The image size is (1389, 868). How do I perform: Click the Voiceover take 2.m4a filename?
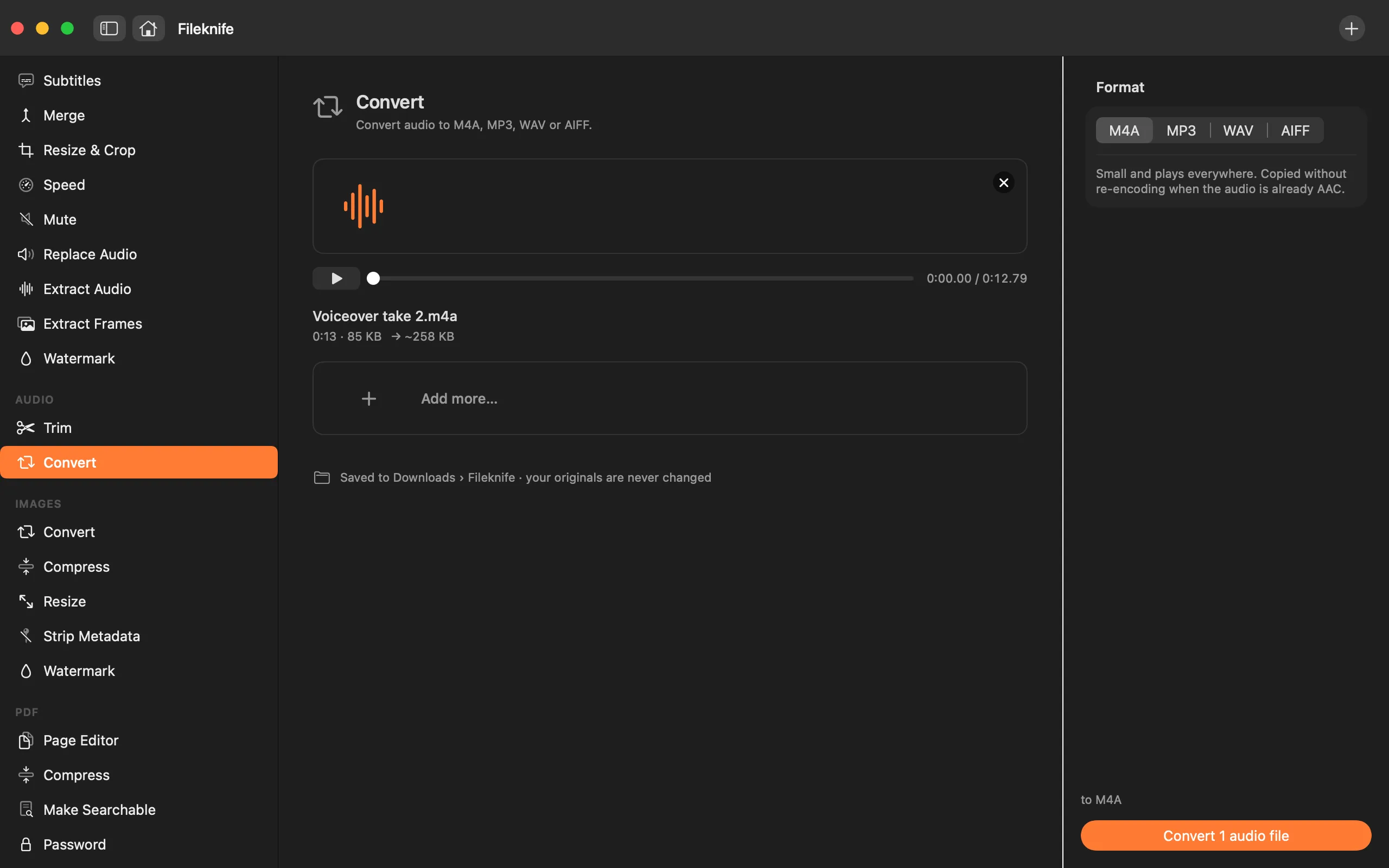coord(385,316)
